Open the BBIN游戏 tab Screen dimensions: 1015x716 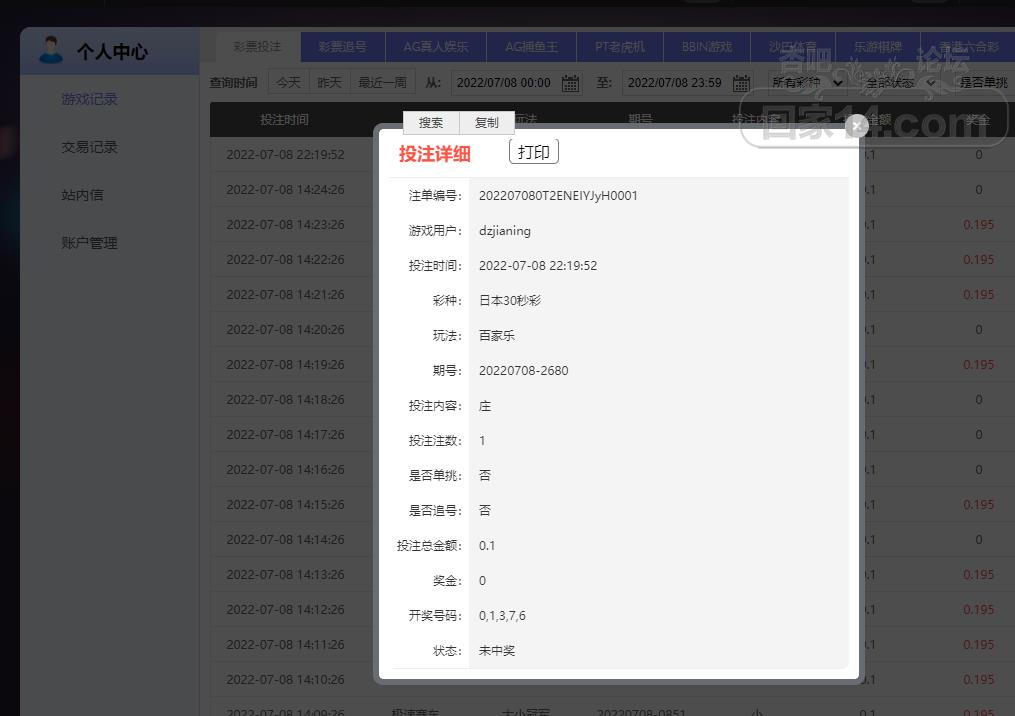(x=706, y=47)
